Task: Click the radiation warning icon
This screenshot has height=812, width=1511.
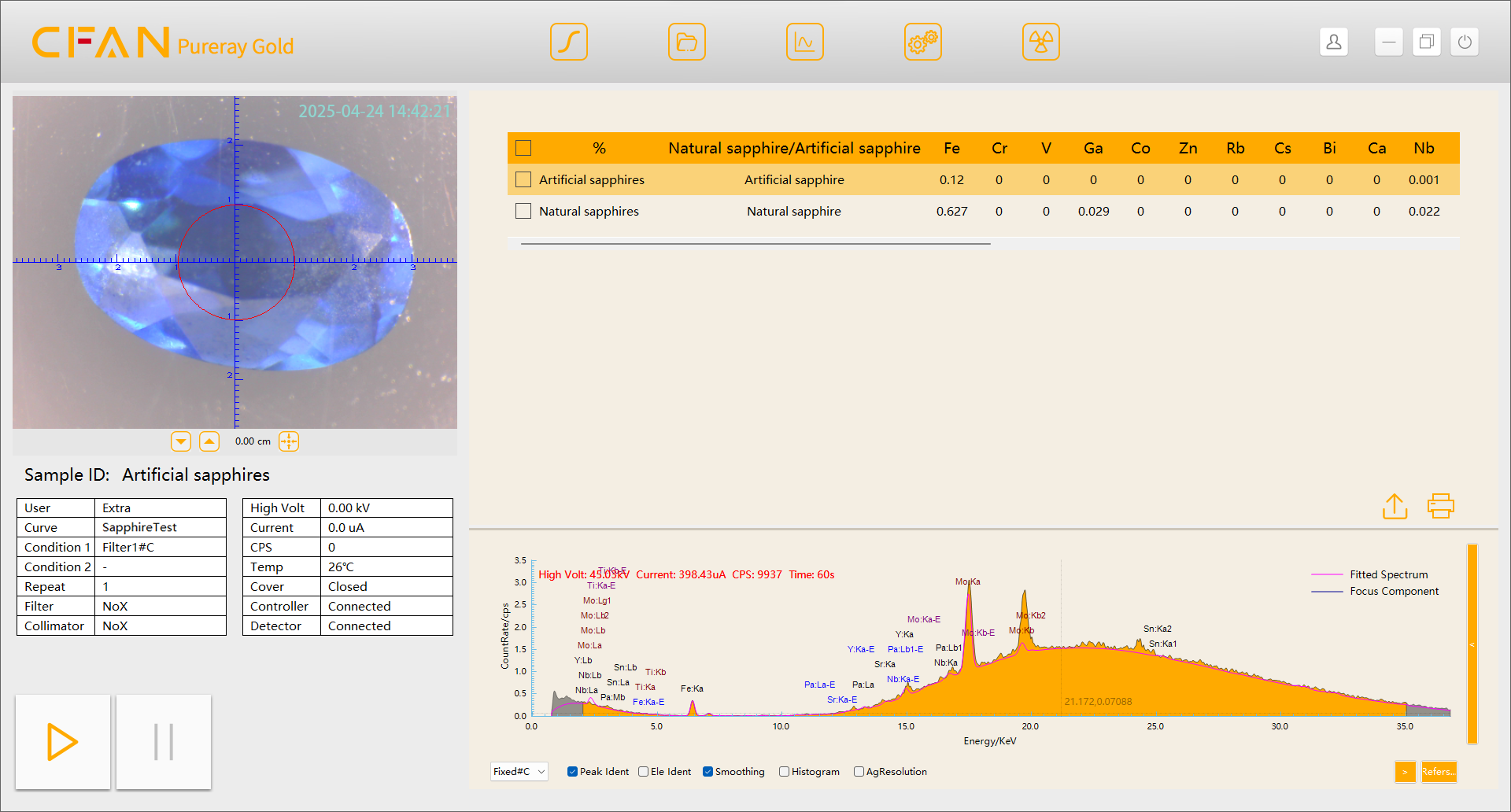Action: click(1040, 42)
